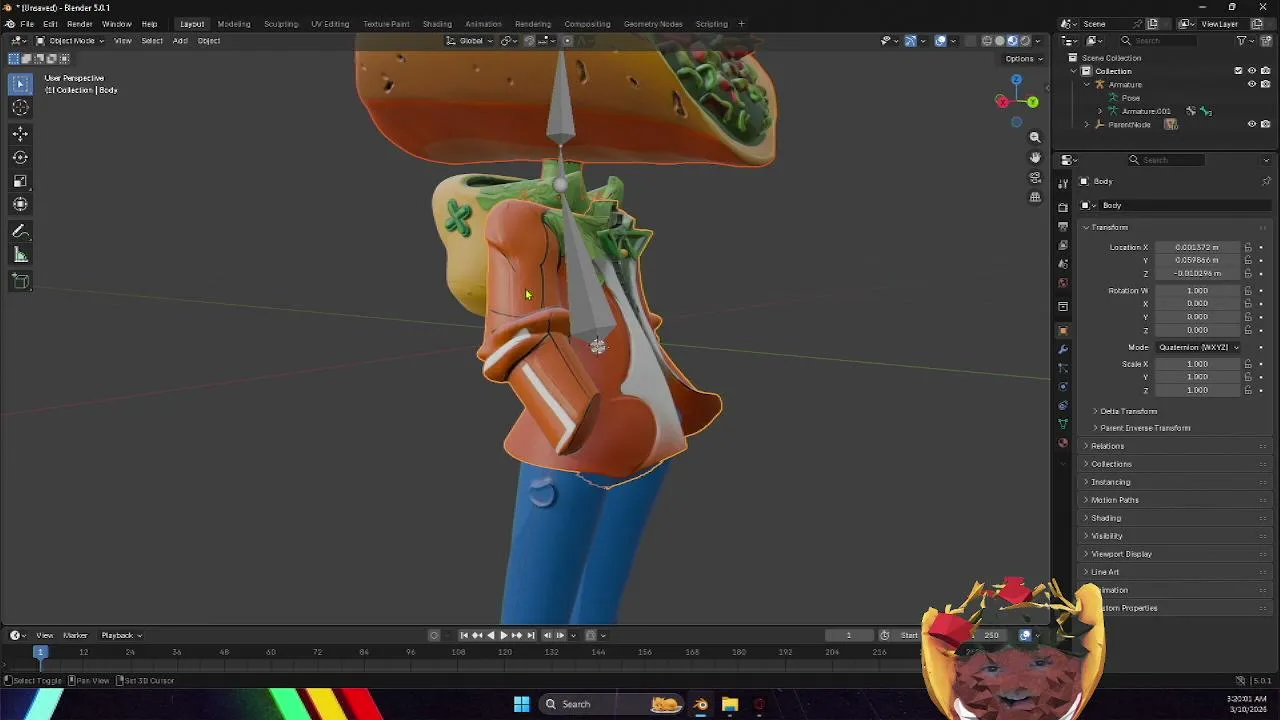Activate the combined Transform tool
Viewport: 1280px width, 720px height.
click(20, 205)
